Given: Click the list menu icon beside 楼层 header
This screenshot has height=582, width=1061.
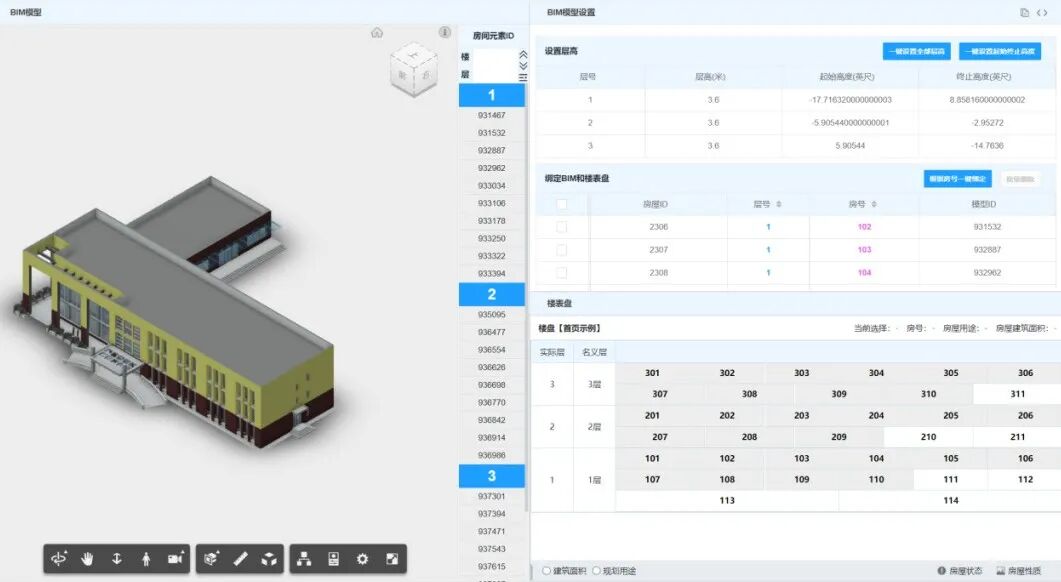Looking at the screenshot, I should 522,77.
